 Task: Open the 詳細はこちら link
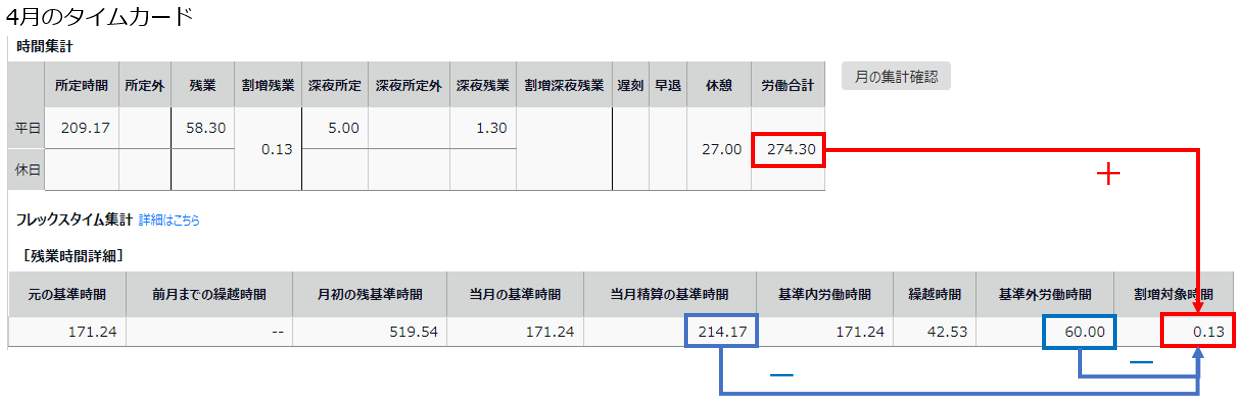tap(169, 220)
